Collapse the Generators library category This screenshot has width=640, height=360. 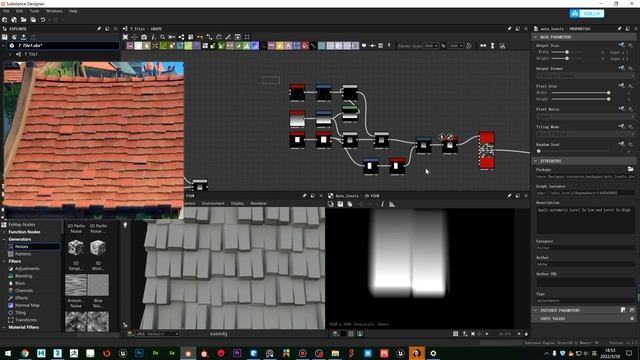4,239
